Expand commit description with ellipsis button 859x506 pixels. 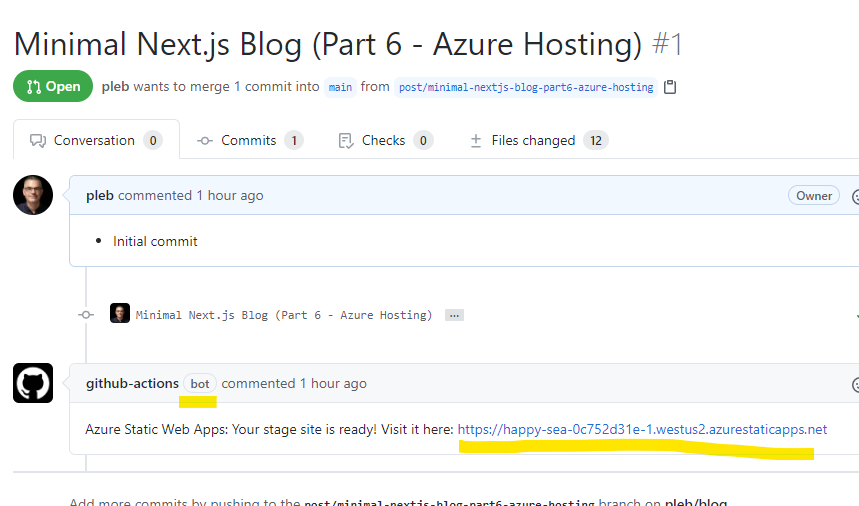click(x=454, y=315)
